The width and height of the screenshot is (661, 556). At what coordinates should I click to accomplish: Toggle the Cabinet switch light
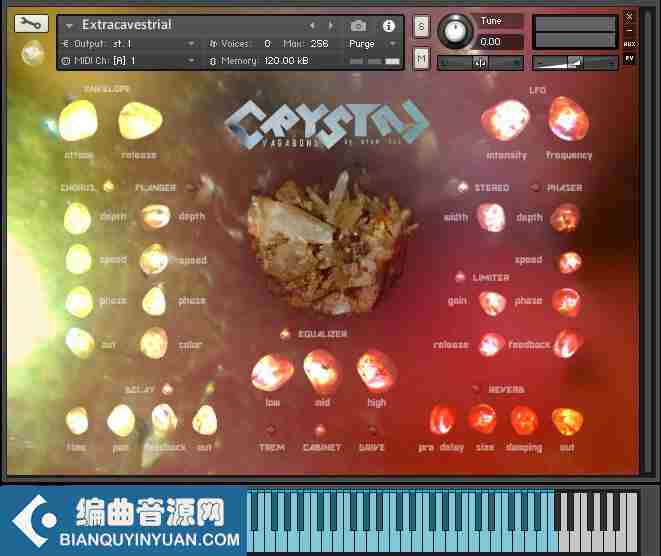(320, 430)
